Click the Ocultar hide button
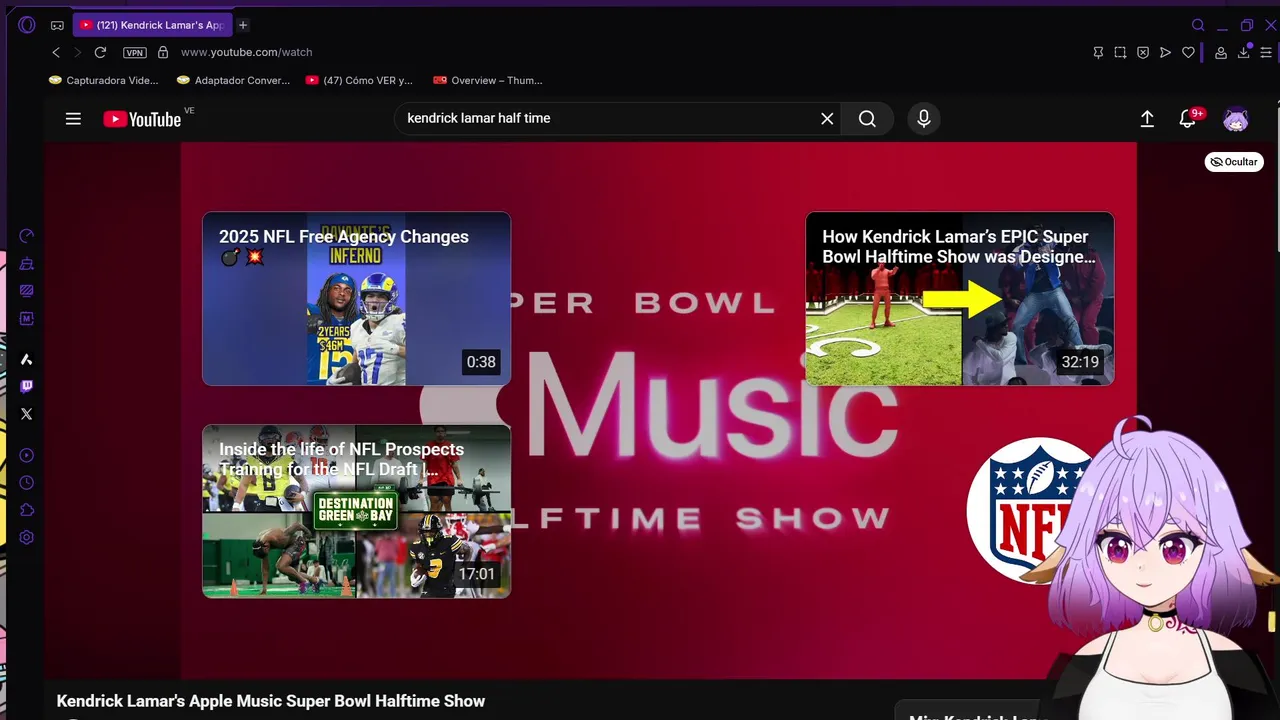Screen dimensions: 1280x720 tap(1234, 162)
